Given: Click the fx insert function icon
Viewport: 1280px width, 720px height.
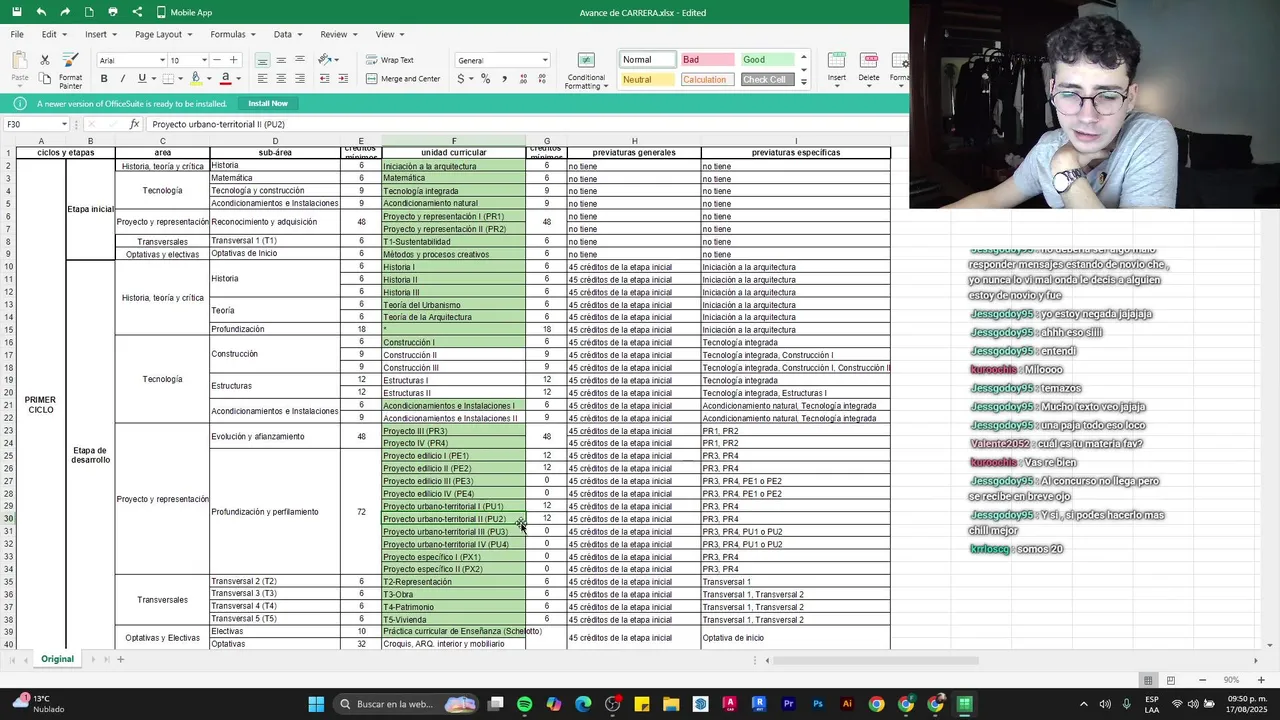Looking at the screenshot, I should (x=135, y=124).
